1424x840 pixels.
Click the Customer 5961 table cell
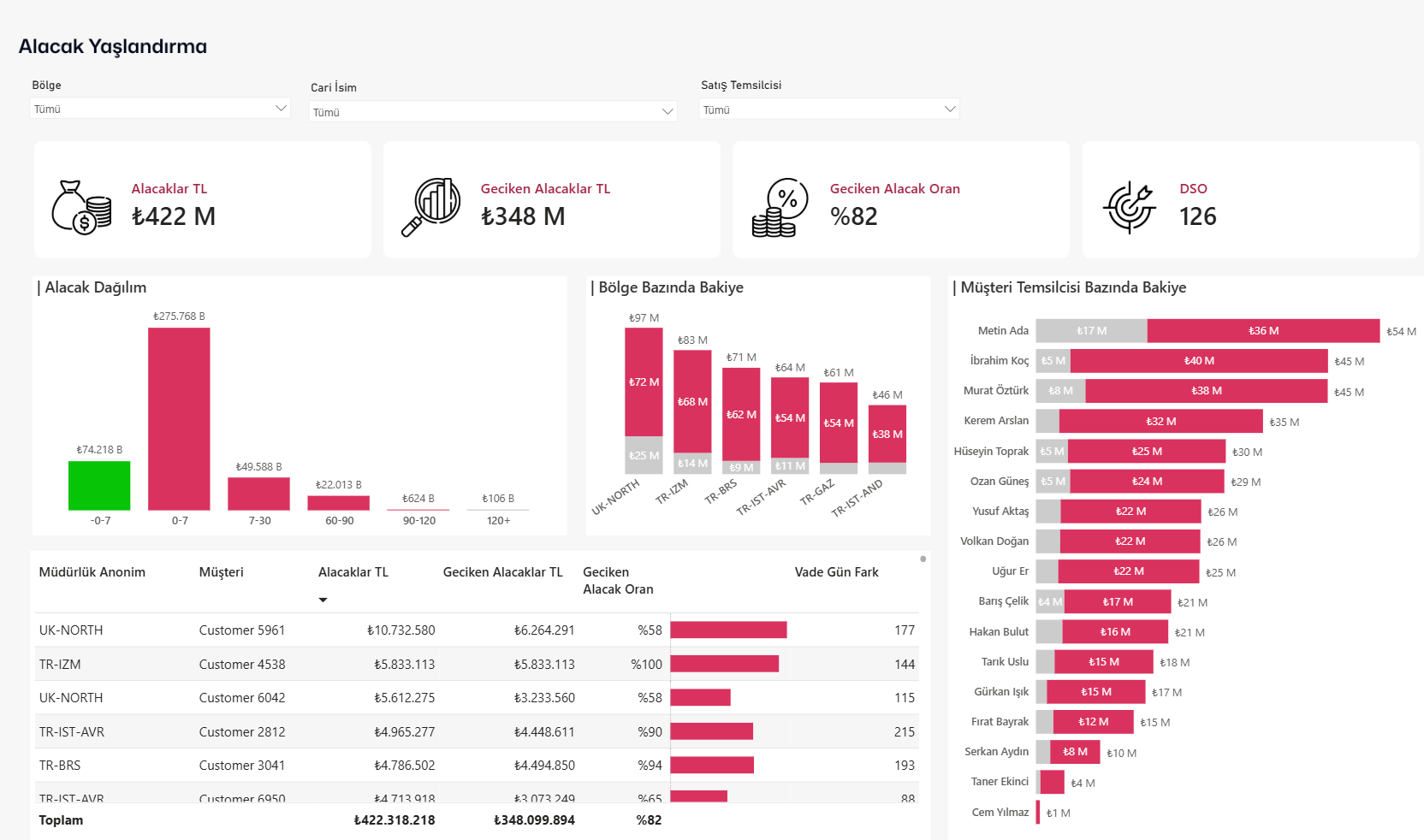[x=242, y=630]
